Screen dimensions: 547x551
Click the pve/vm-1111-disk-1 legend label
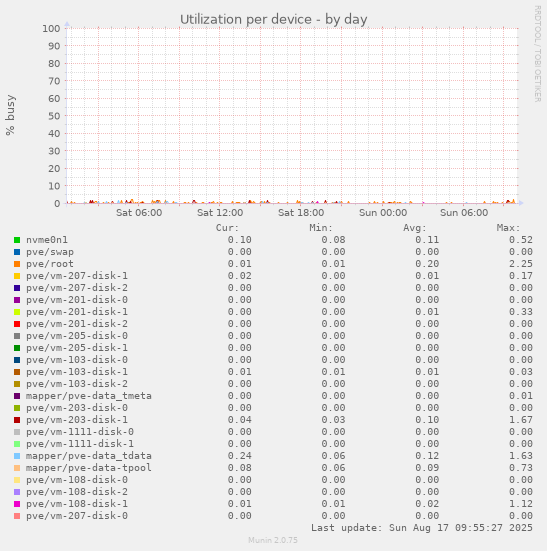click(x=80, y=444)
